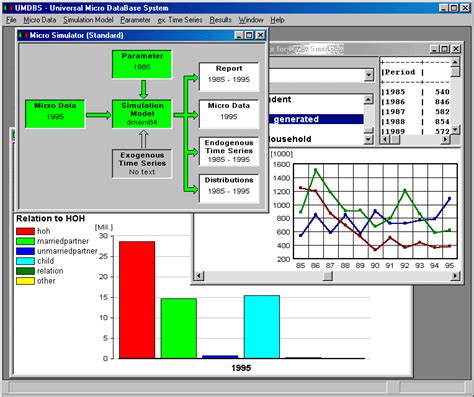Viewport: 474px width, 397px height.
Task: Click the cyan child legend color swatch
Action: coord(25,261)
